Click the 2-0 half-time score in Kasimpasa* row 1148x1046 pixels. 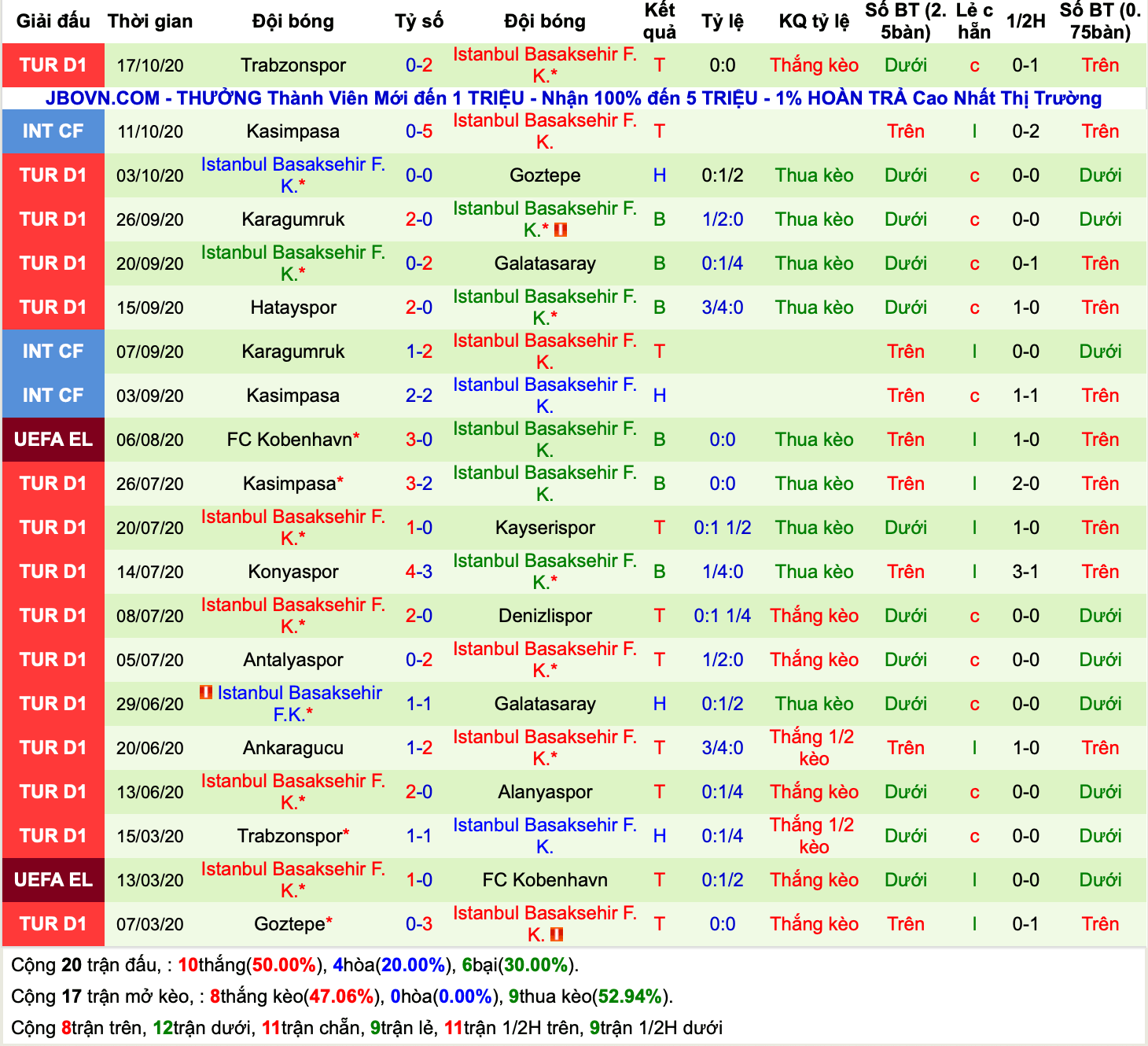tap(1026, 484)
